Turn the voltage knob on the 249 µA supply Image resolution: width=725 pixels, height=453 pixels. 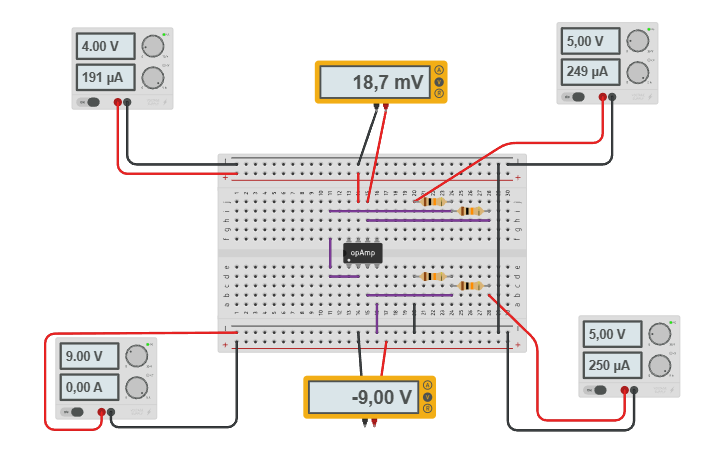(638, 41)
